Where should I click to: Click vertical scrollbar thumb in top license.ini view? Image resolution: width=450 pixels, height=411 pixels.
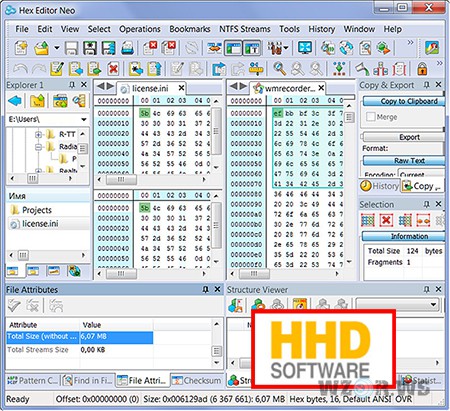216,131
